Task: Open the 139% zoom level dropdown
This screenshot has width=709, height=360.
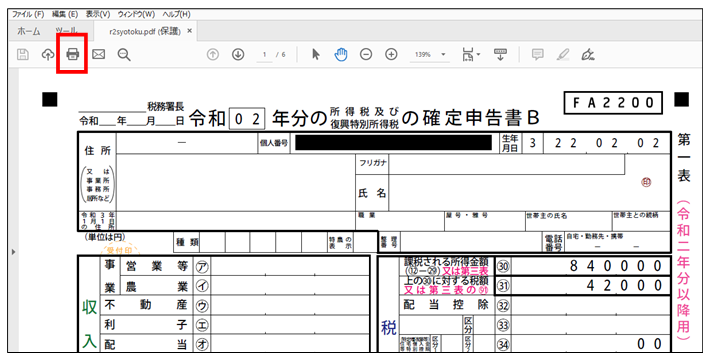Action: pos(430,55)
